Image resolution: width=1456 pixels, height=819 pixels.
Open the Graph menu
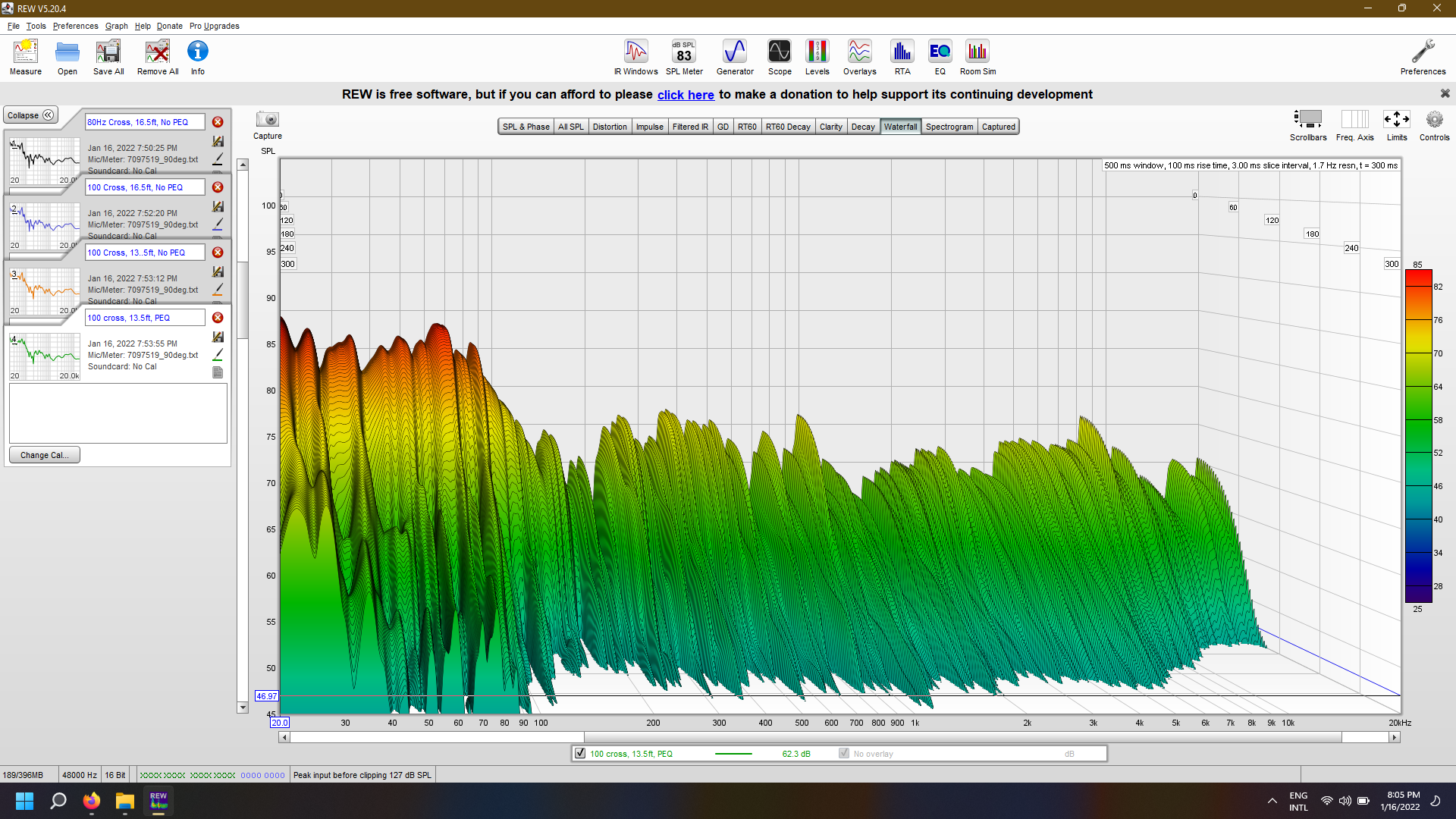116,26
